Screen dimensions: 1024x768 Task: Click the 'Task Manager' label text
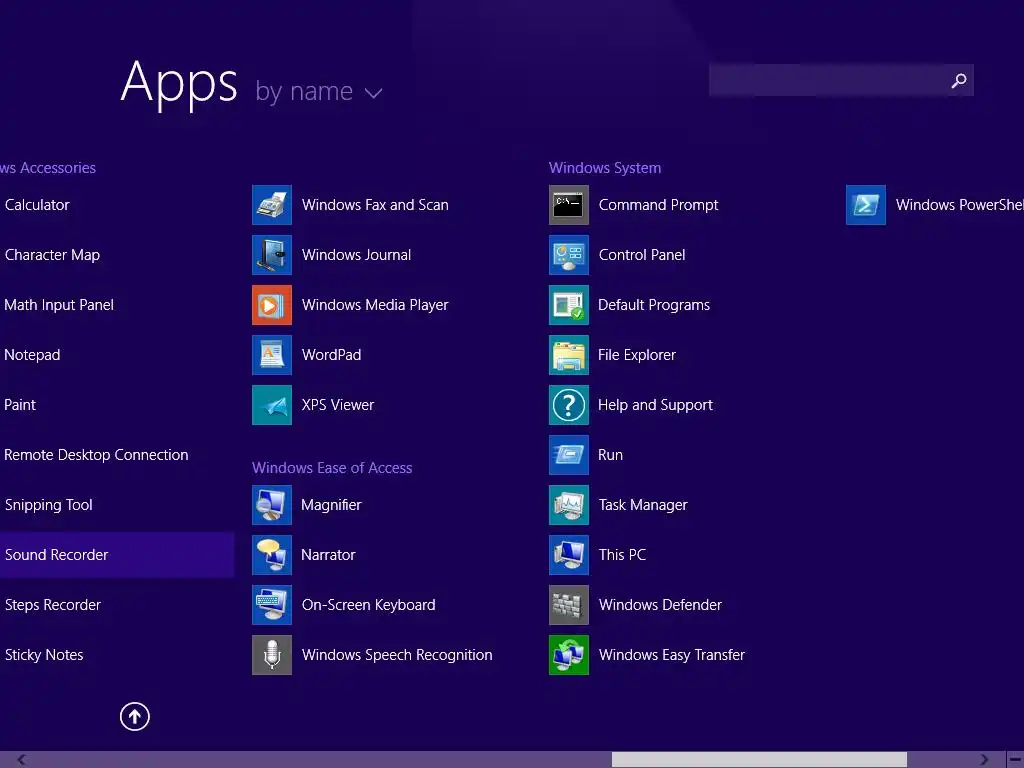point(643,505)
